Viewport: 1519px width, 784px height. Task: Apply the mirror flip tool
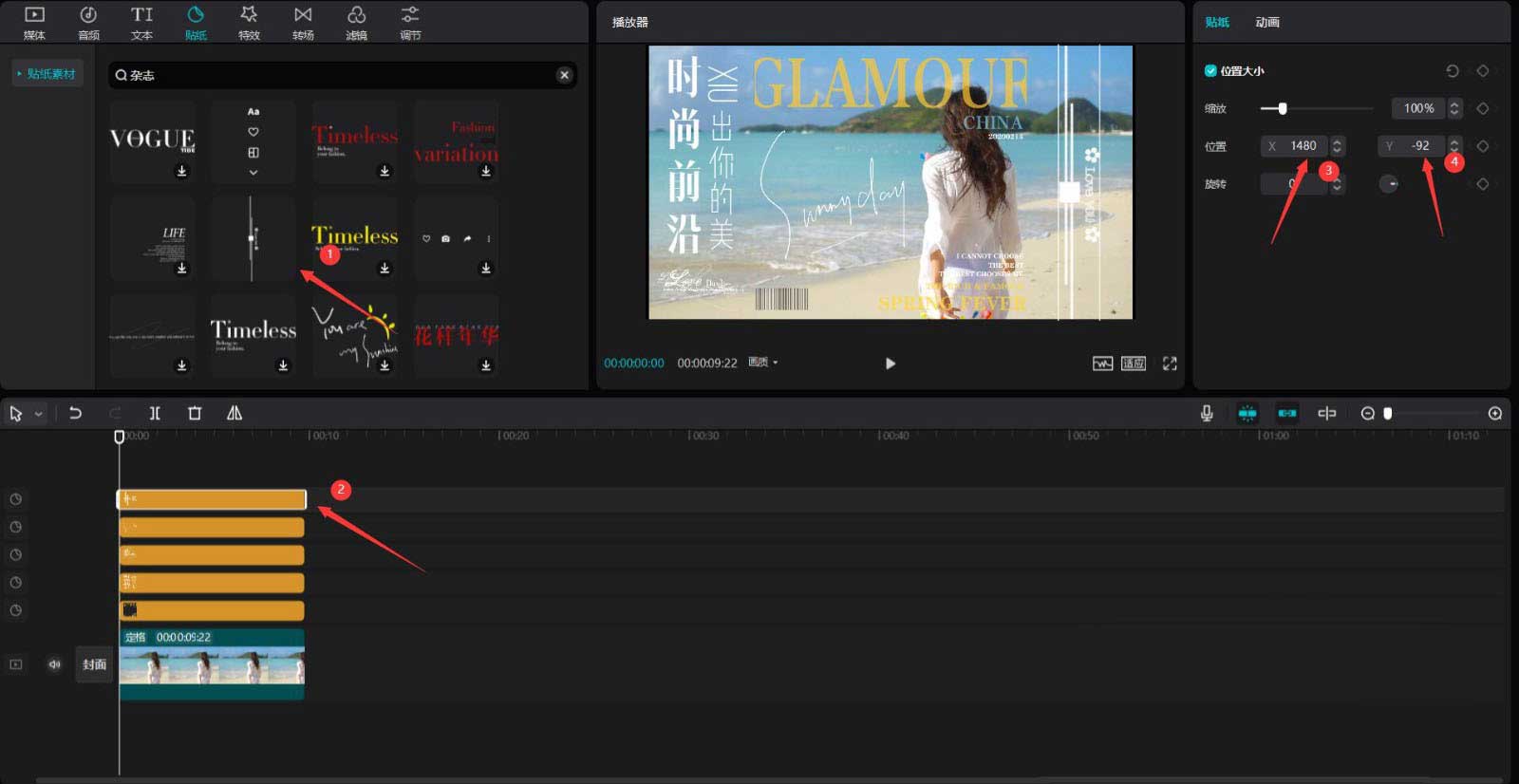tap(234, 413)
